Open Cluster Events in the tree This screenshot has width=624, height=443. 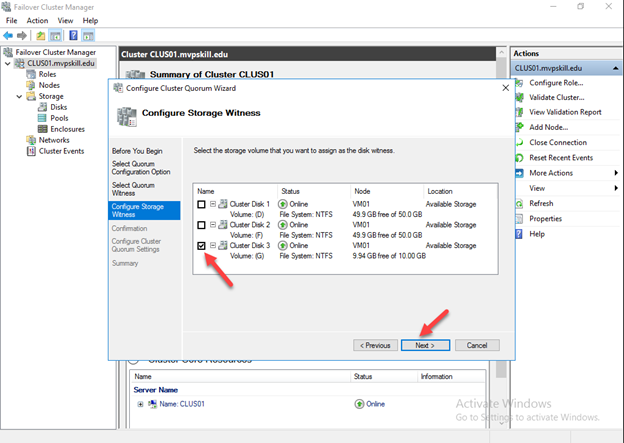click(61, 151)
